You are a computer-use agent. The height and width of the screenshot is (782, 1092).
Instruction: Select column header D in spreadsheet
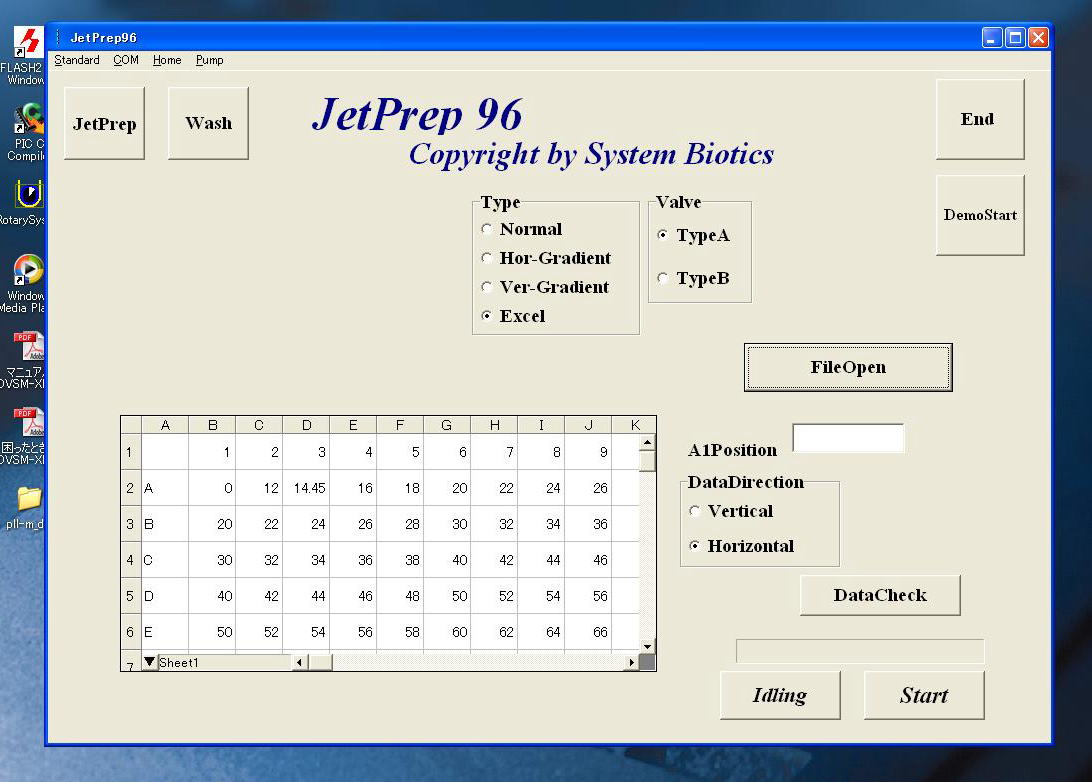306,425
